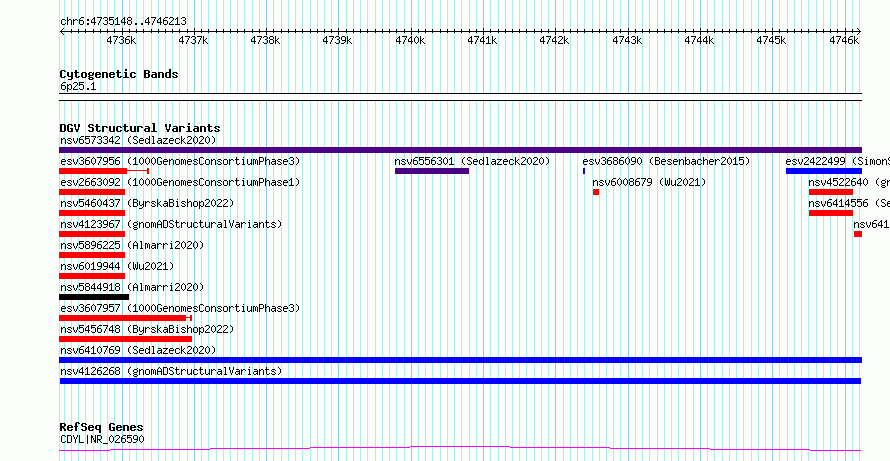Viewport: 890px width, 461px height.
Task: Open nsv4126268 gnomADStructuralVariants label
Action: coord(171,371)
